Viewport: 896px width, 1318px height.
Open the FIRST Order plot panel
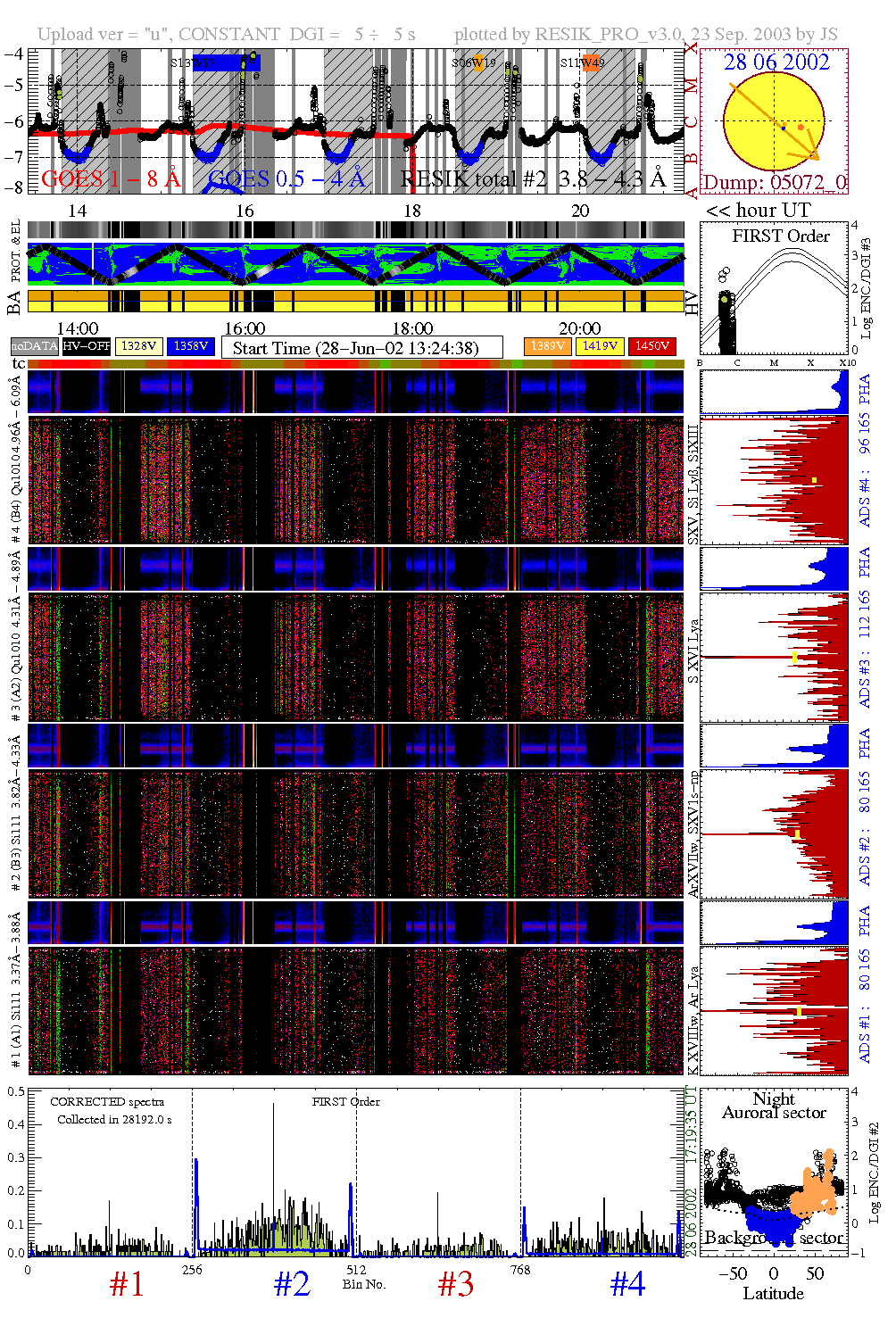[x=773, y=290]
